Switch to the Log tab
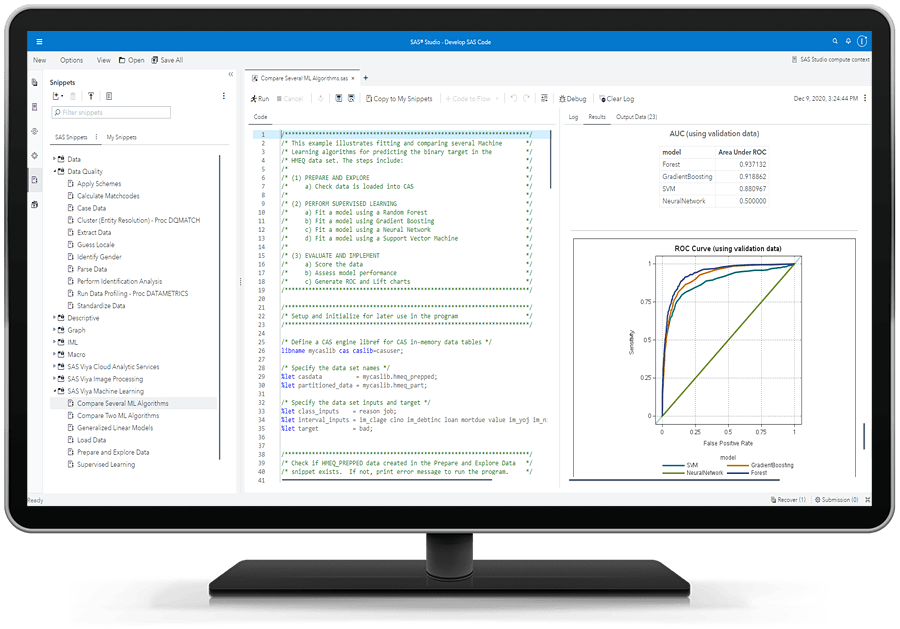The image size is (900, 629). pos(573,117)
